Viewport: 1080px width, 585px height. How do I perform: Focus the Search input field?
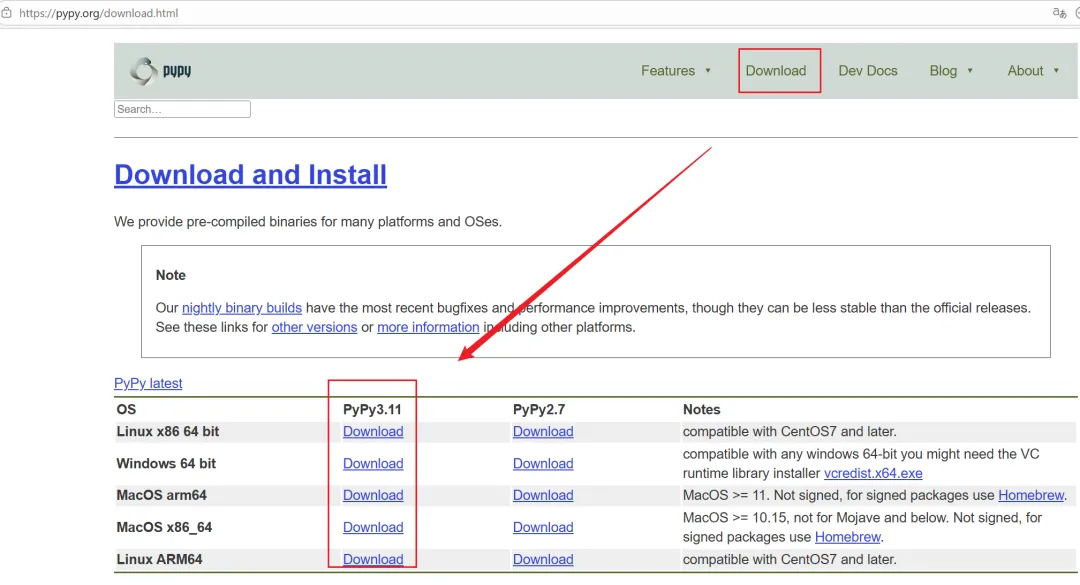click(183, 109)
